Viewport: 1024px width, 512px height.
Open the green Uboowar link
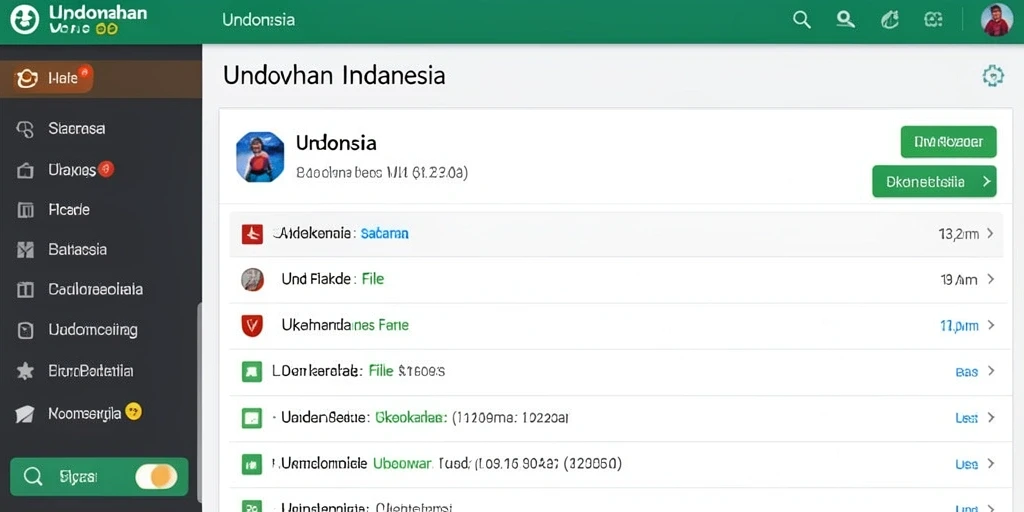(402, 464)
